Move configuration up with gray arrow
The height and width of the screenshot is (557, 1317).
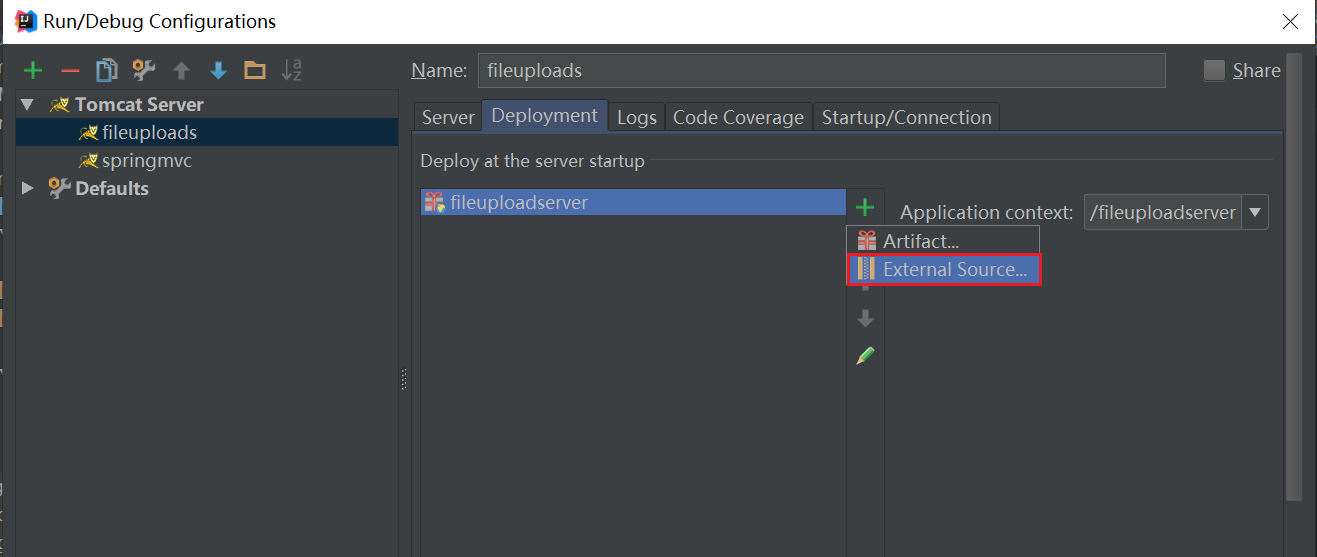pyautogui.click(x=181, y=71)
